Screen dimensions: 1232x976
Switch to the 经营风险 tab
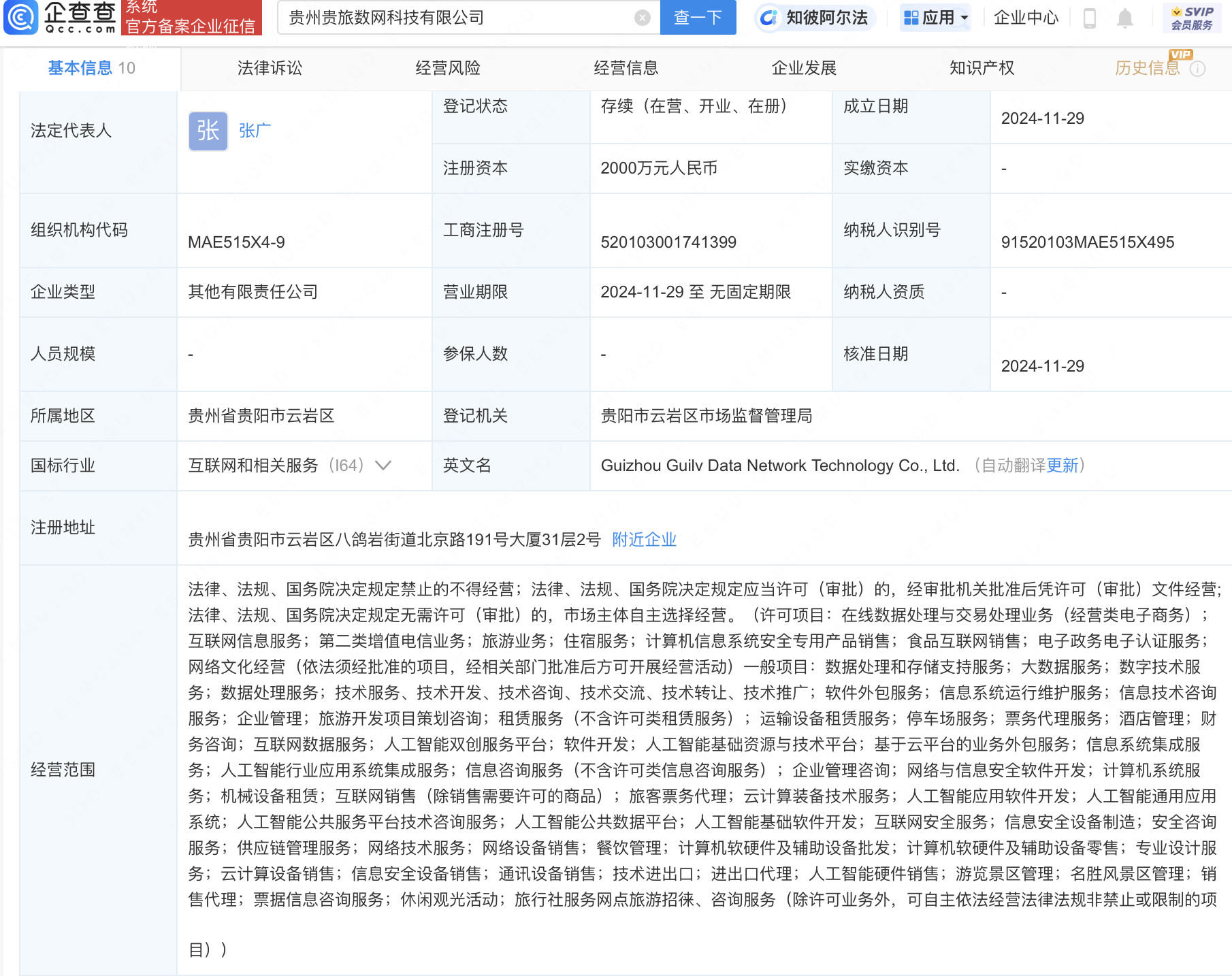point(448,68)
